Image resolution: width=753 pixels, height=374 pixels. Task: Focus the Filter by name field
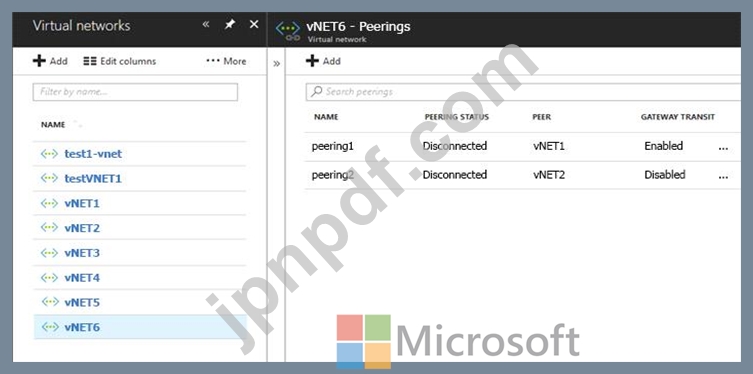click(135, 92)
